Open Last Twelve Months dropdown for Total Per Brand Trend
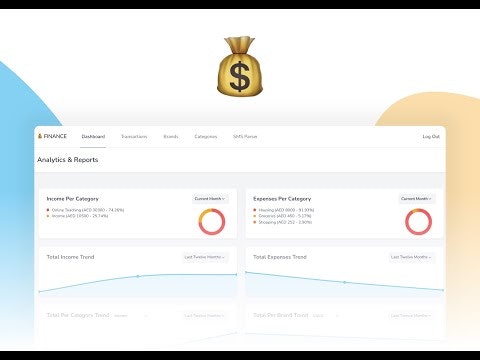 pos(412,315)
